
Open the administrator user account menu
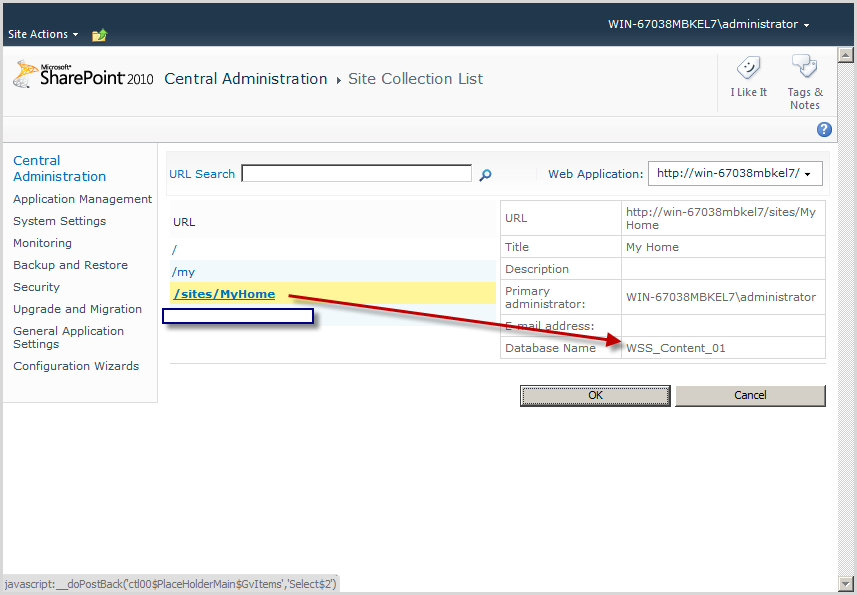coord(708,24)
